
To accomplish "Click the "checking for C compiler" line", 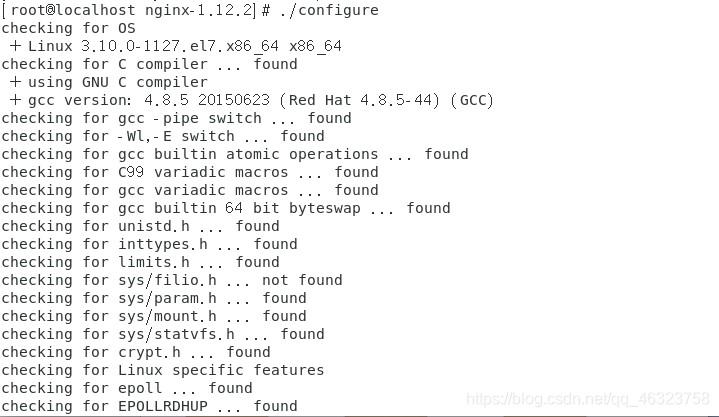I will (x=149, y=64).
